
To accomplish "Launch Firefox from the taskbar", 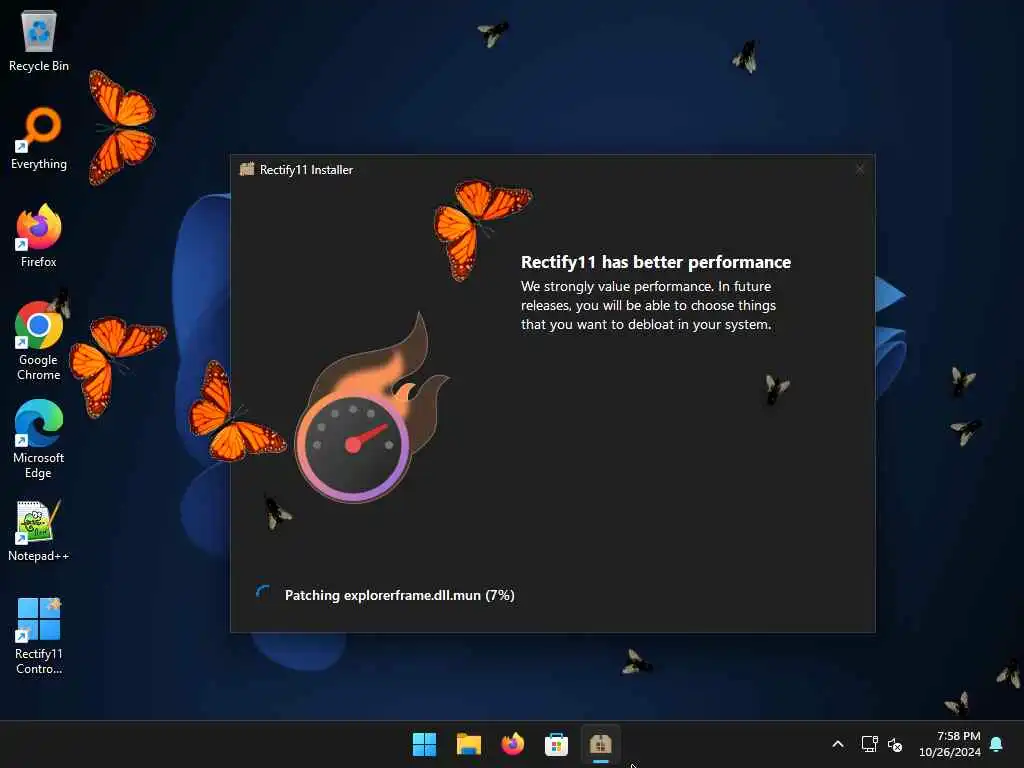I will click(x=513, y=744).
